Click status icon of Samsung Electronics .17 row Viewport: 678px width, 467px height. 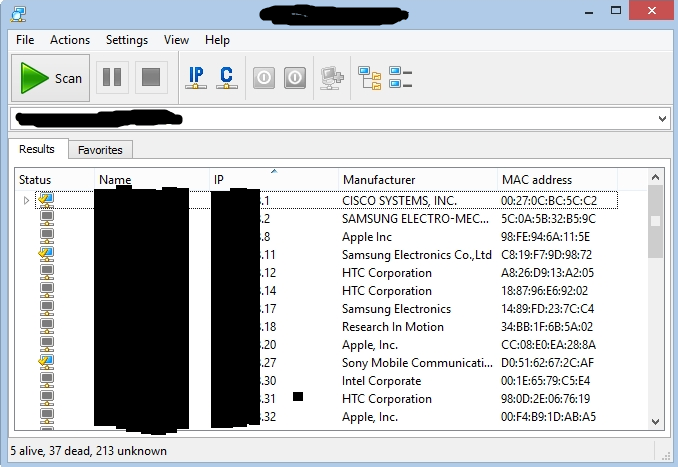click(x=47, y=308)
